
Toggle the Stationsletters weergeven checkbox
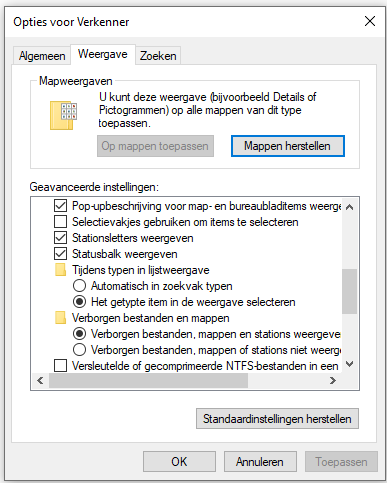click(x=60, y=238)
